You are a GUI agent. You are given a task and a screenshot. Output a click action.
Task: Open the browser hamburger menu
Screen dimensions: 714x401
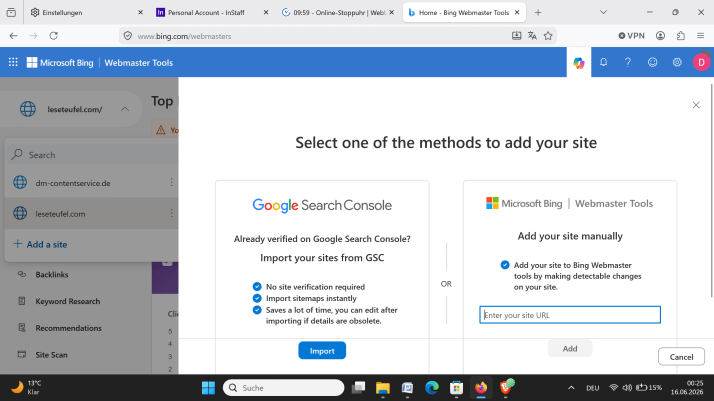tap(700, 36)
